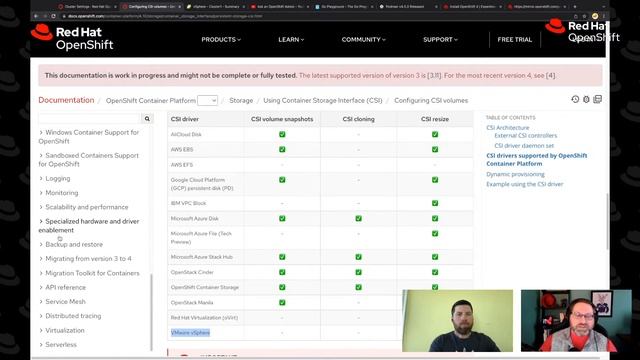Click the browser back arrow
Viewport: 640px width, 360px height.
(36, 16)
